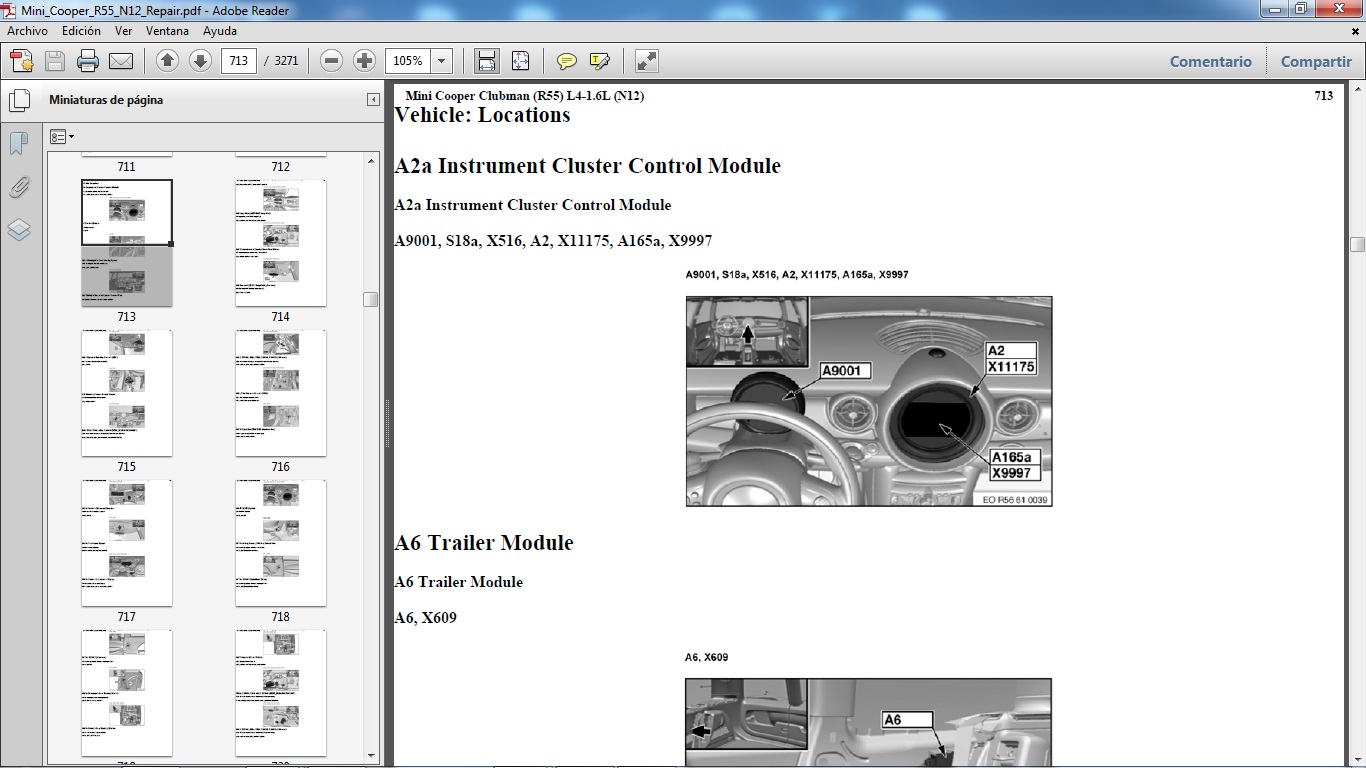
Task: Open the Comentario pane
Action: (x=1211, y=61)
